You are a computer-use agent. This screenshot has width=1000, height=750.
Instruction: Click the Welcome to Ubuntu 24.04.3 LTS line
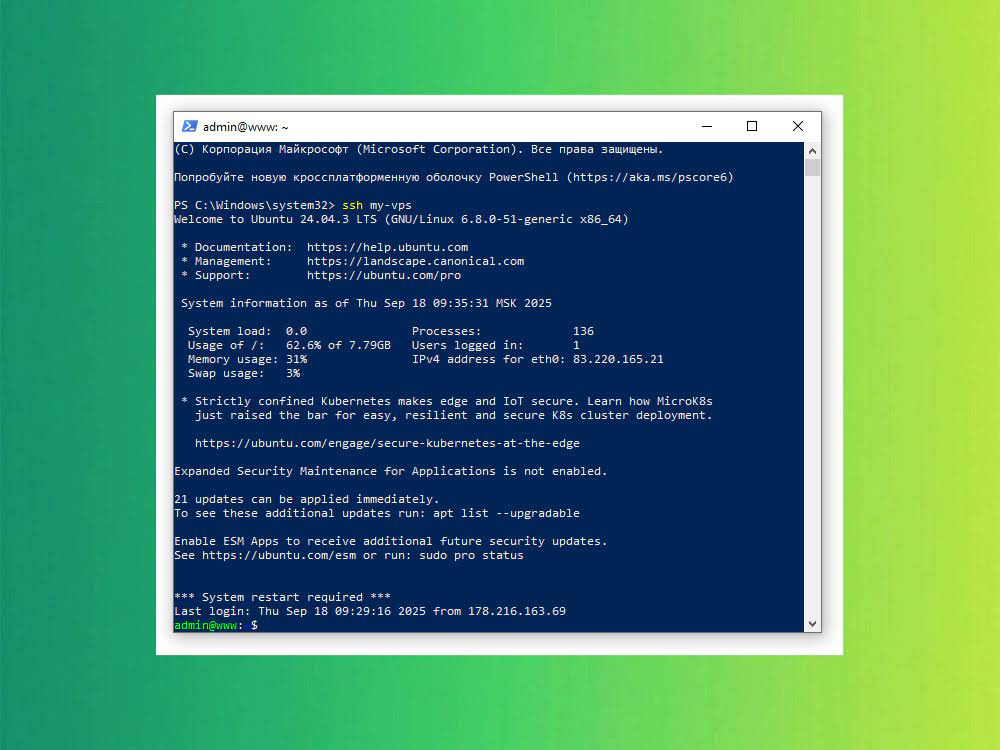[x=401, y=219]
